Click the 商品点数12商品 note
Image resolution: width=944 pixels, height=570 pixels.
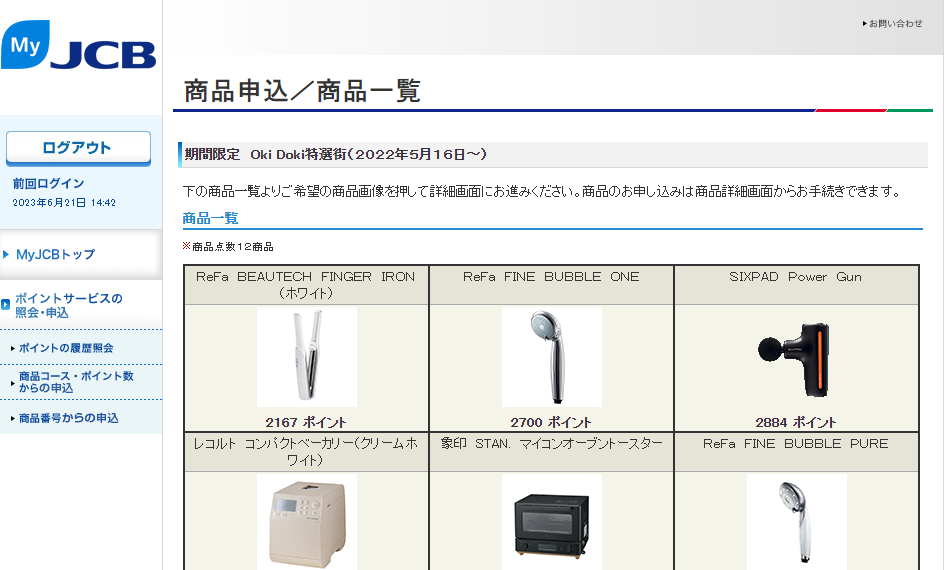pos(228,246)
